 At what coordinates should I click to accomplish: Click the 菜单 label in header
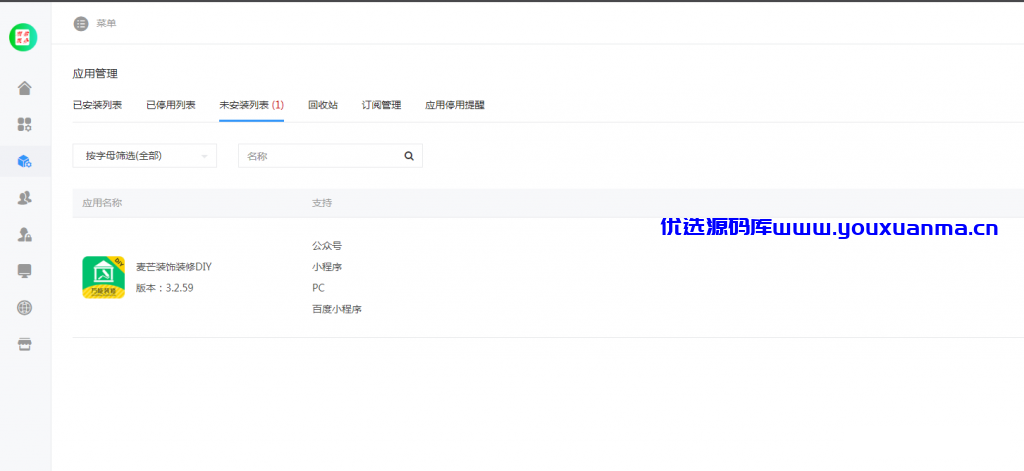pyautogui.click(x=106, y=24)
